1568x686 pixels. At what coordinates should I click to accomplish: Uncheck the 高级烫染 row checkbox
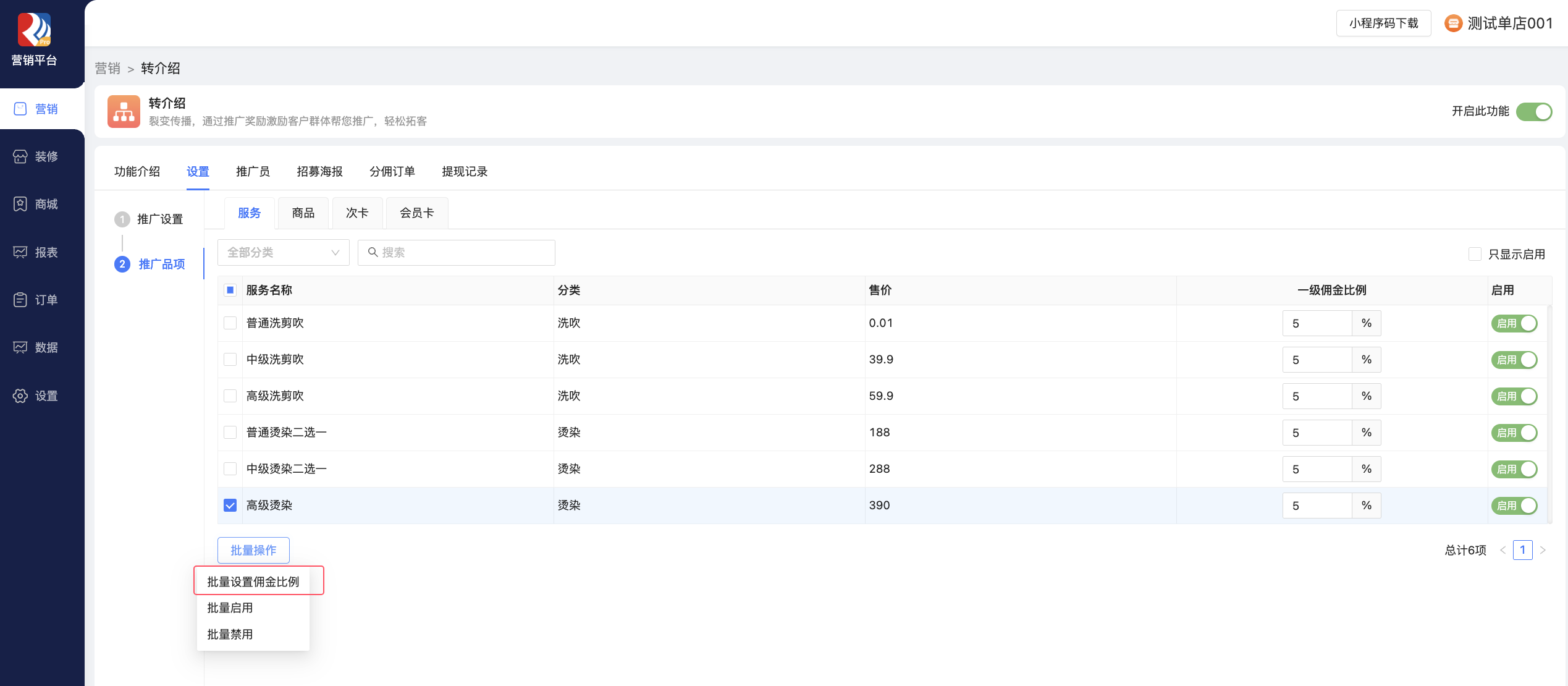[x=230, y=506]
